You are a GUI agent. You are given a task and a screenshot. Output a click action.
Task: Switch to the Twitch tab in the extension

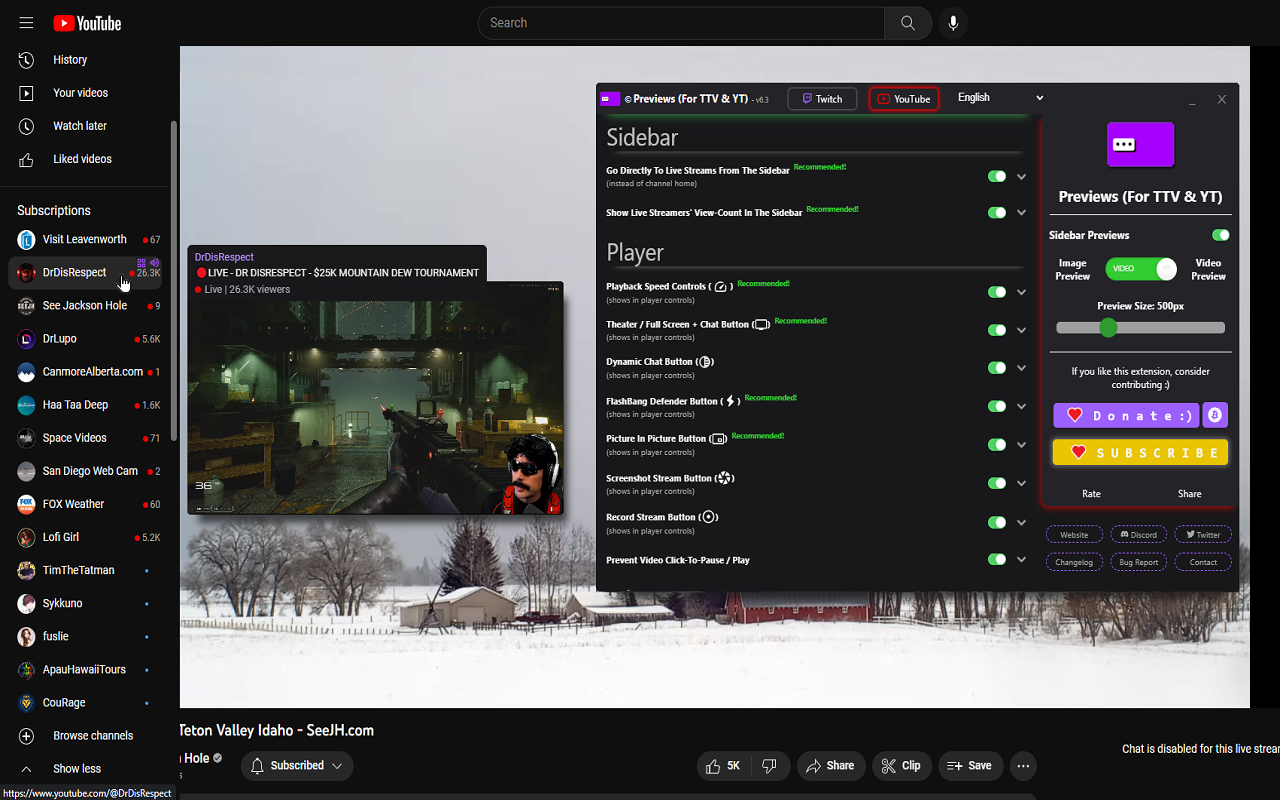822,98
